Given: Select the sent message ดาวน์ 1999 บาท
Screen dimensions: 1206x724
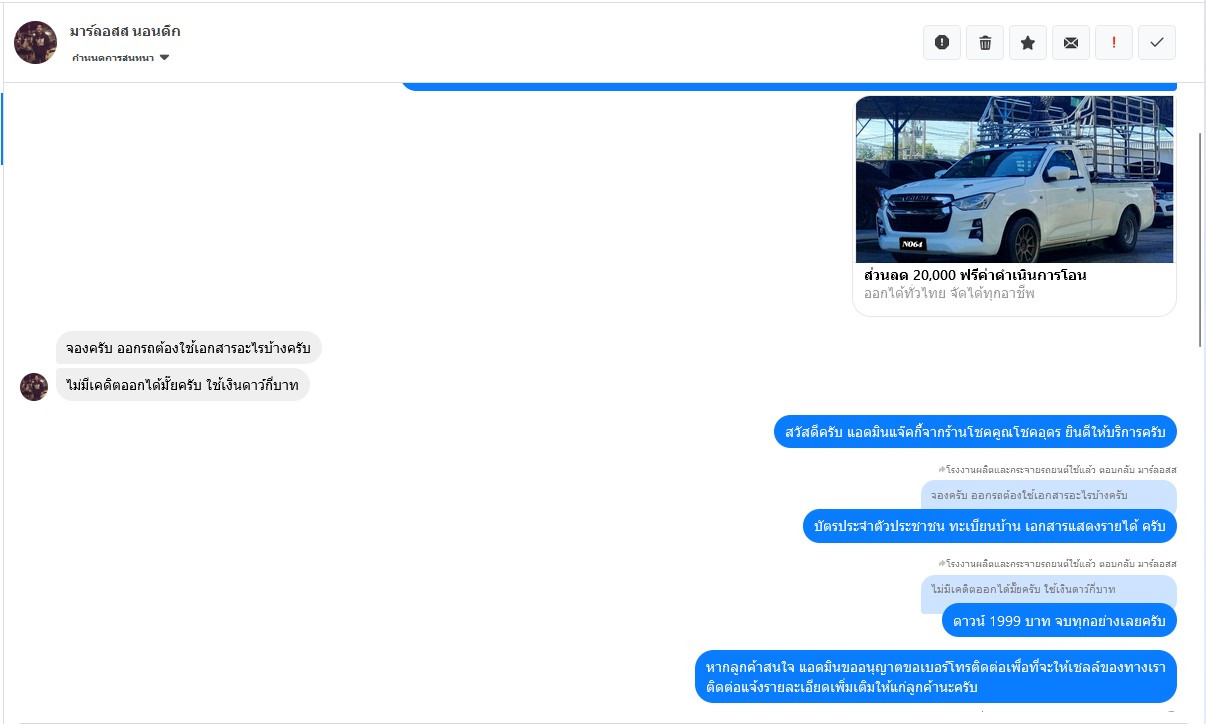Looking at the screenshot, I should pyautogui.click(x=1059, y=621).
